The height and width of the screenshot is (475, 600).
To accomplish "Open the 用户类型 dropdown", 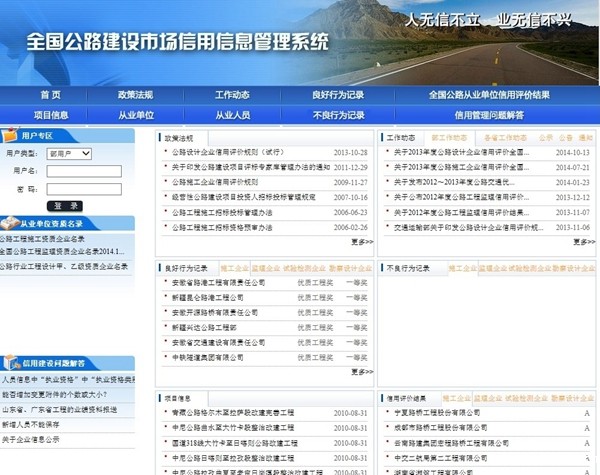I will click(69, 153).
